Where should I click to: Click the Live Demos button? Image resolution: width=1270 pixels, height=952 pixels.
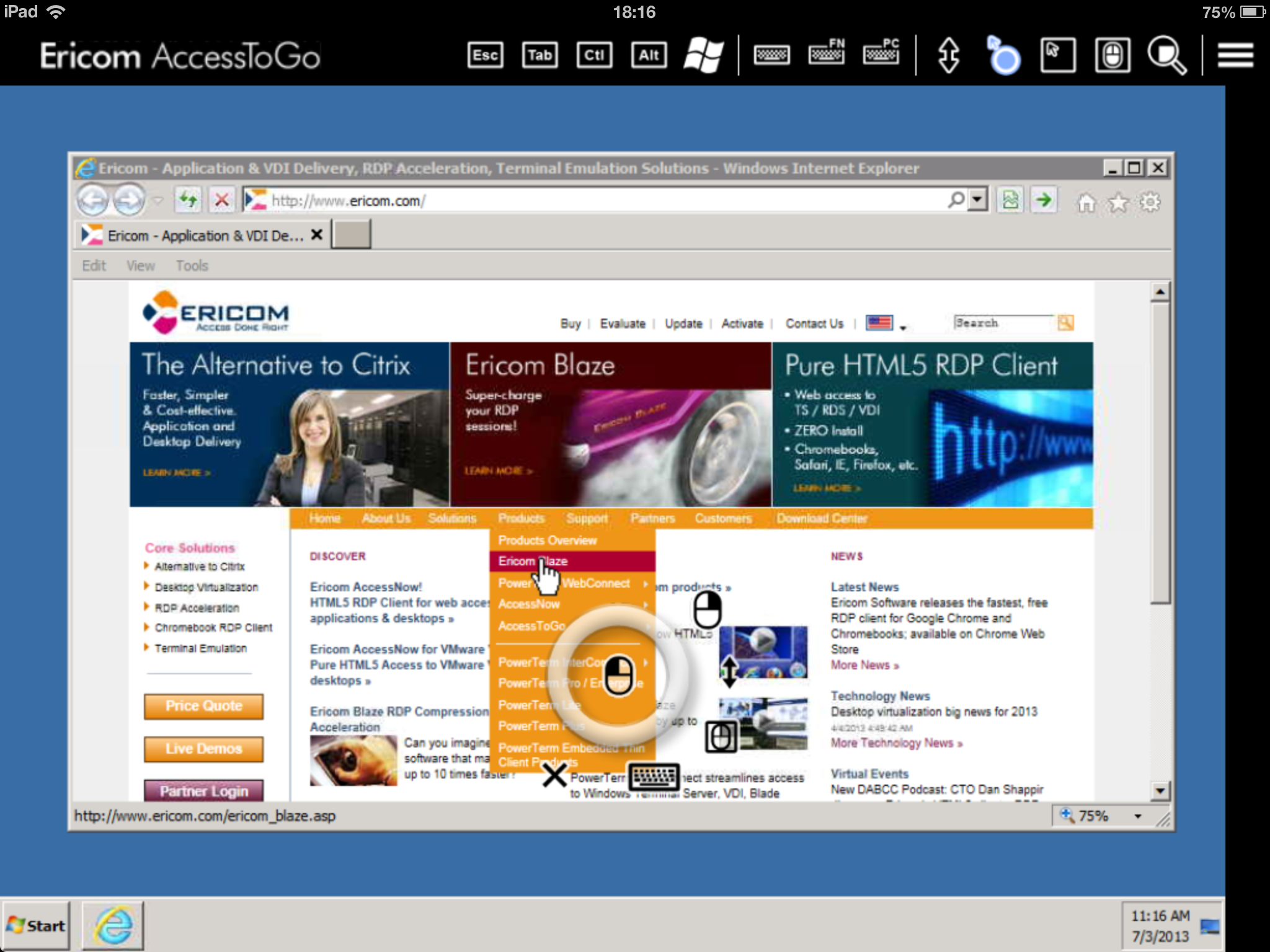(x=203, y=749)
